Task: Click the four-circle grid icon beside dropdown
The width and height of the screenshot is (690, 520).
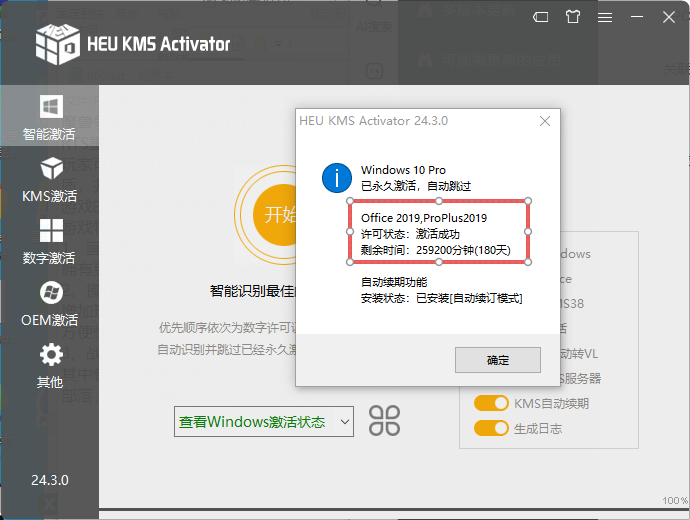Action: [x=384, y=421]
